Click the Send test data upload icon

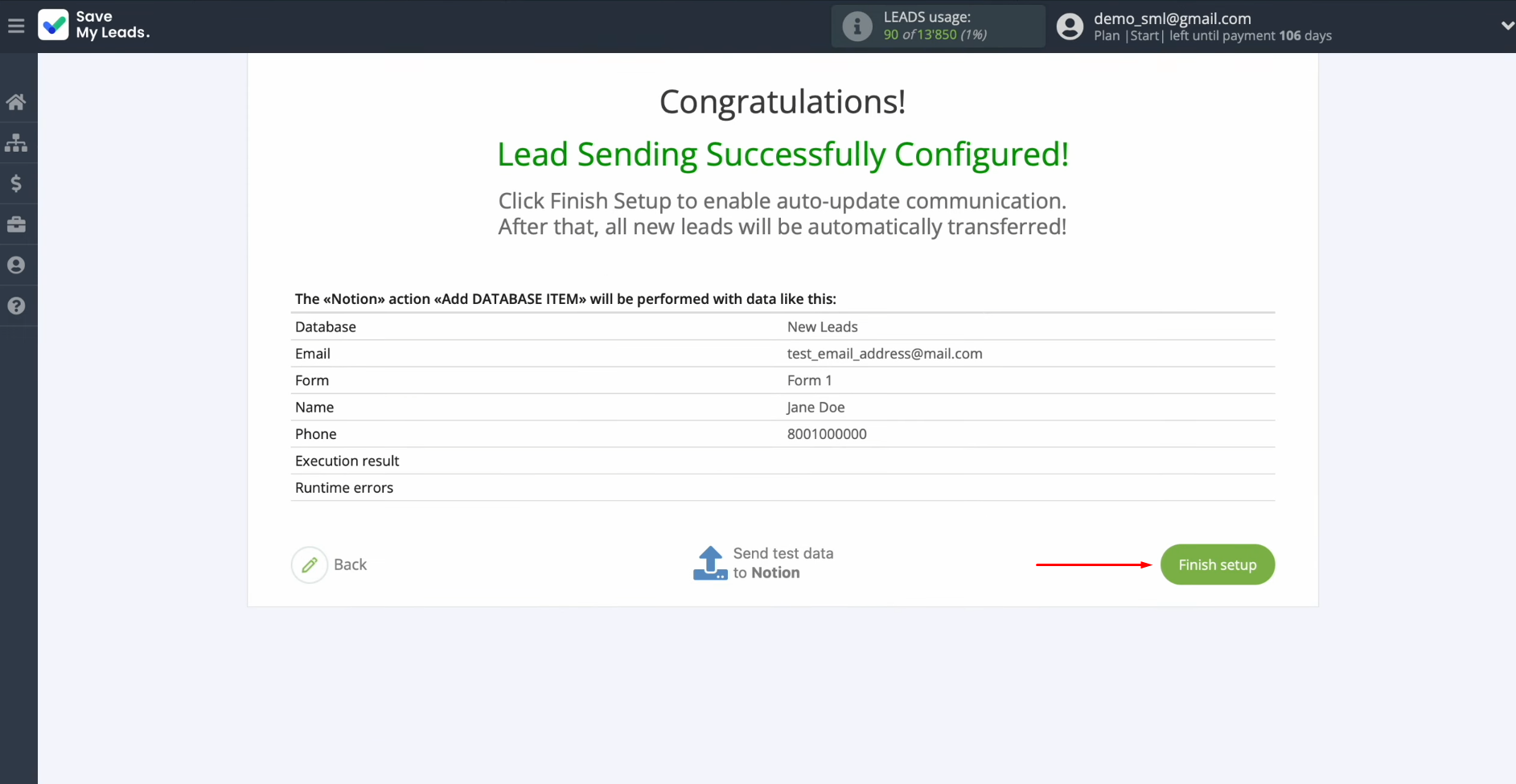[710, 563]
